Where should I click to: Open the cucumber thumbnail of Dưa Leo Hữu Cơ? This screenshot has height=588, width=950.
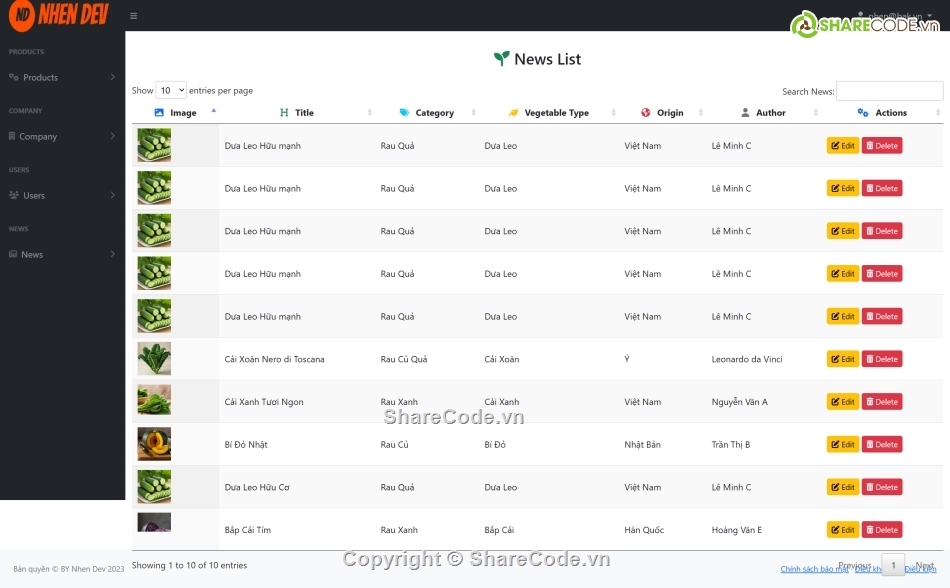pyautogui.click(x=154, y=486)
